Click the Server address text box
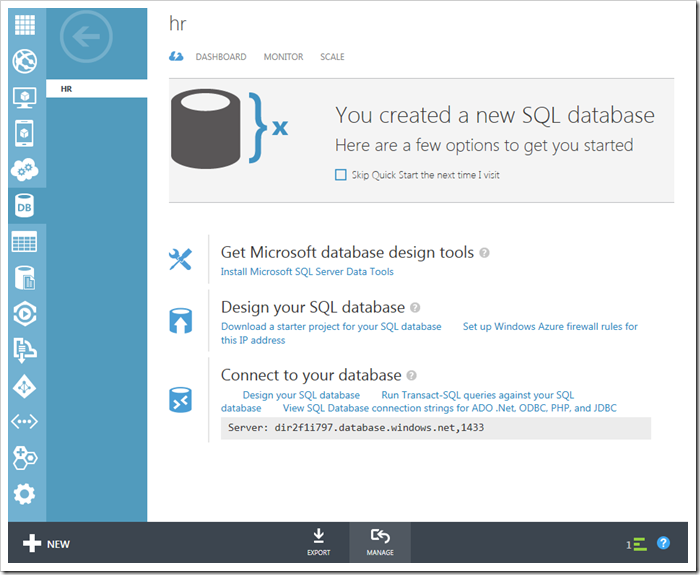This screenshot has width=700, height=575. click(x=436, y=428)
